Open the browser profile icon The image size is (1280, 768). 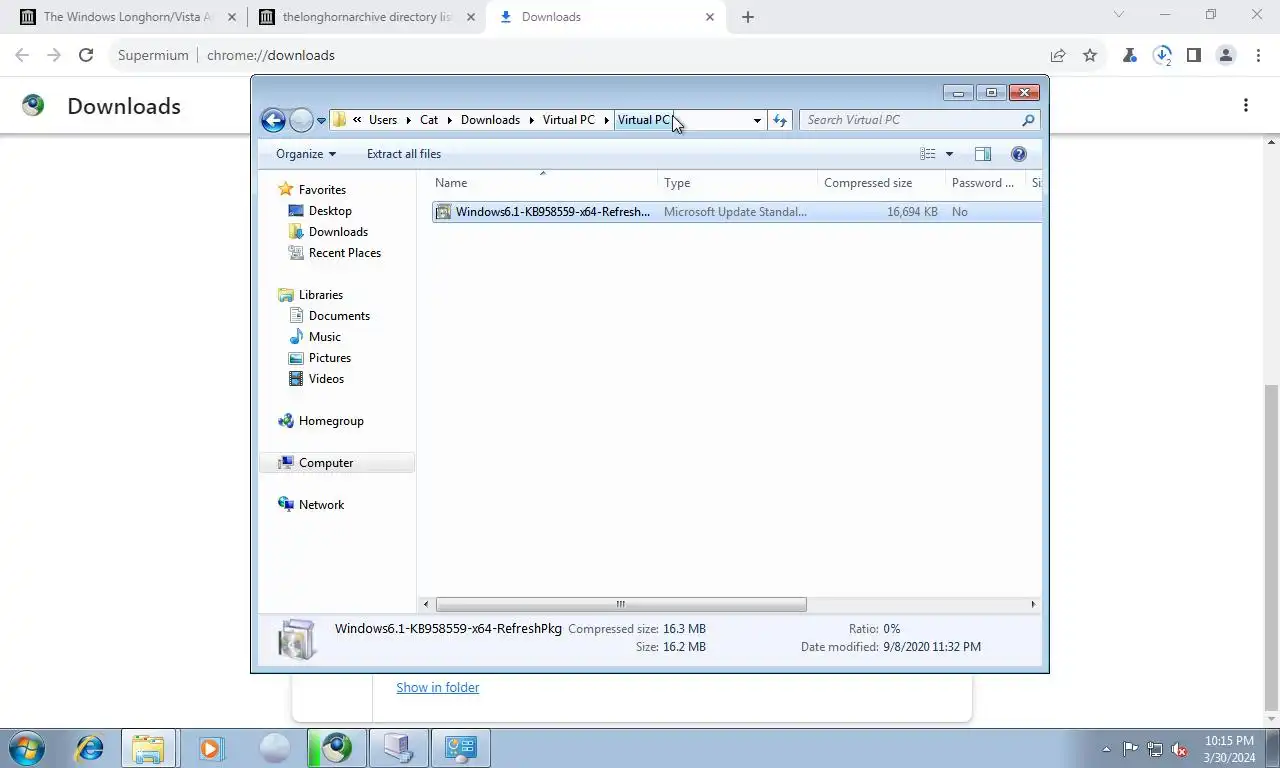(1226, 56)
